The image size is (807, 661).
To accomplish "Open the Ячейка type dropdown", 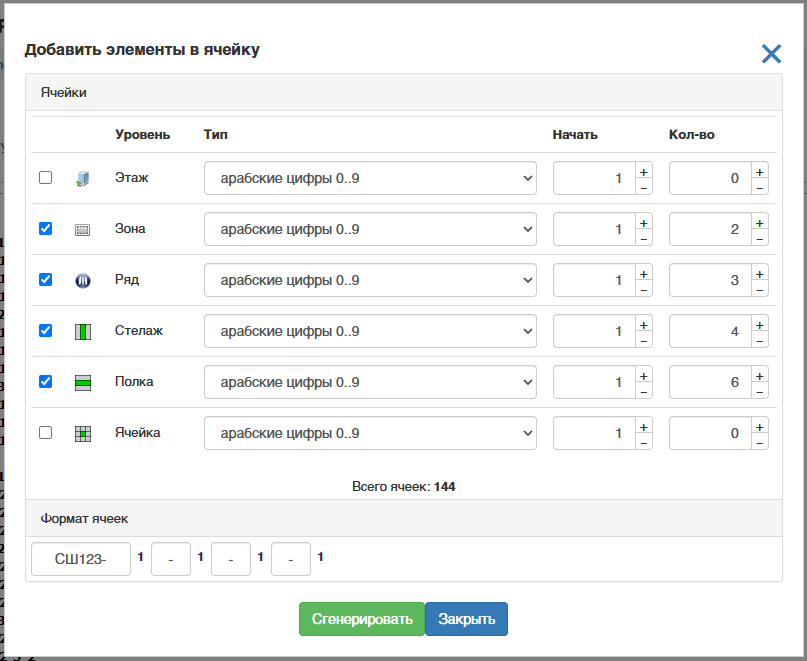I will pos(370,433).
